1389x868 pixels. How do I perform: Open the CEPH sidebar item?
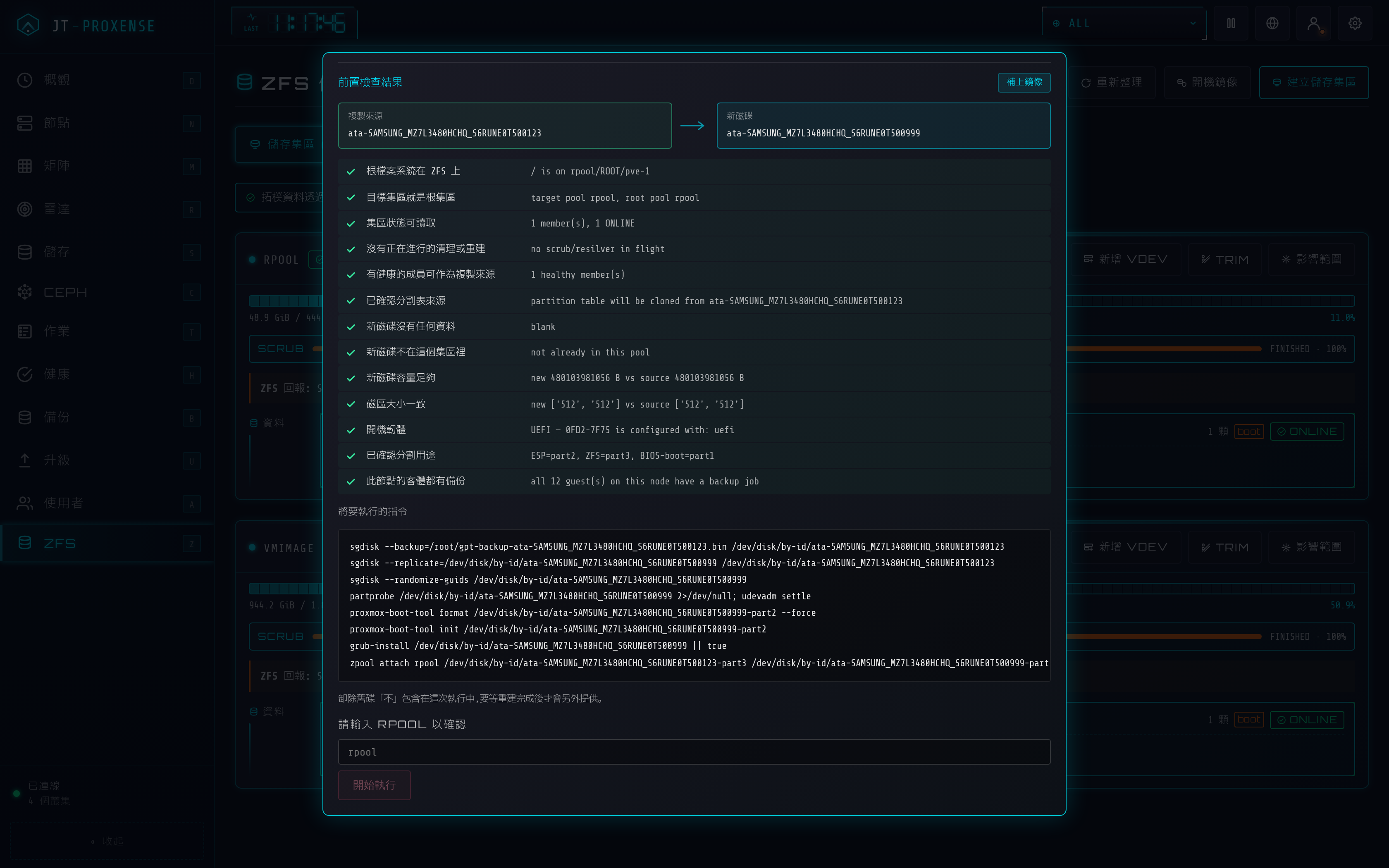pos(107,292)
